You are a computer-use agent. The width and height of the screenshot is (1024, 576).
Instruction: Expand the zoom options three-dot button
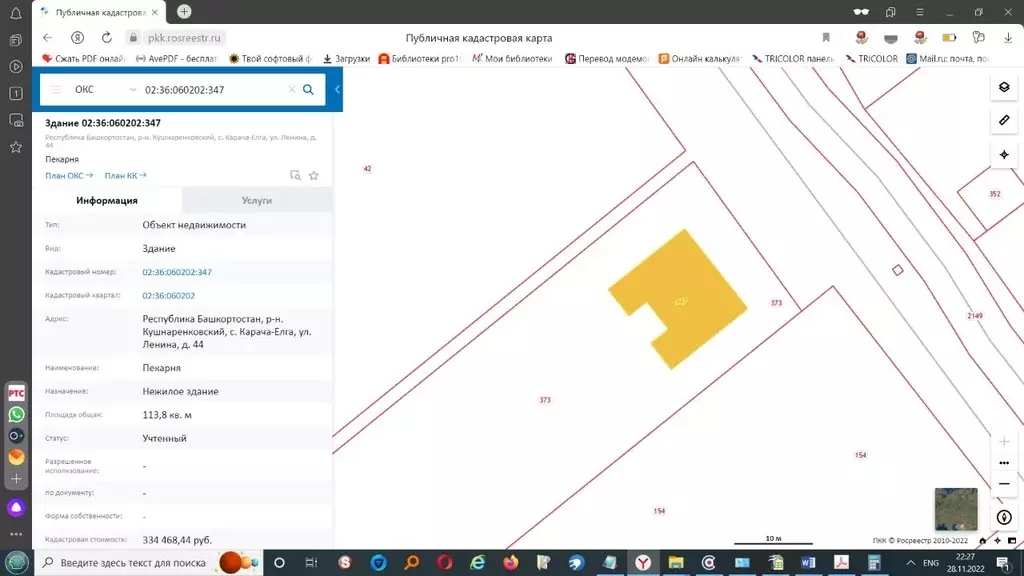coord(1004,463)
